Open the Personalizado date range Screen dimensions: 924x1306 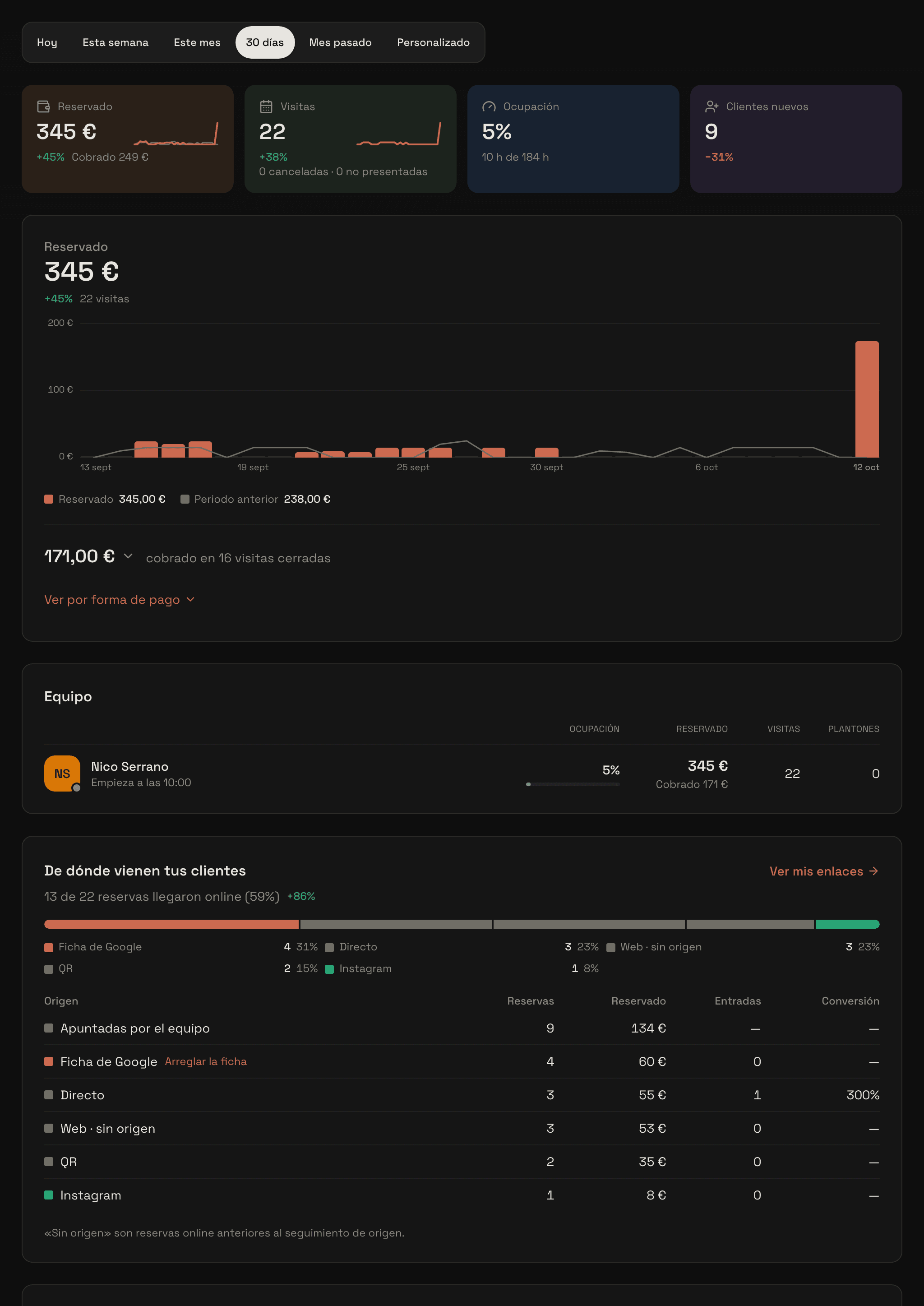pyautogui.click(x=433, y=43)
